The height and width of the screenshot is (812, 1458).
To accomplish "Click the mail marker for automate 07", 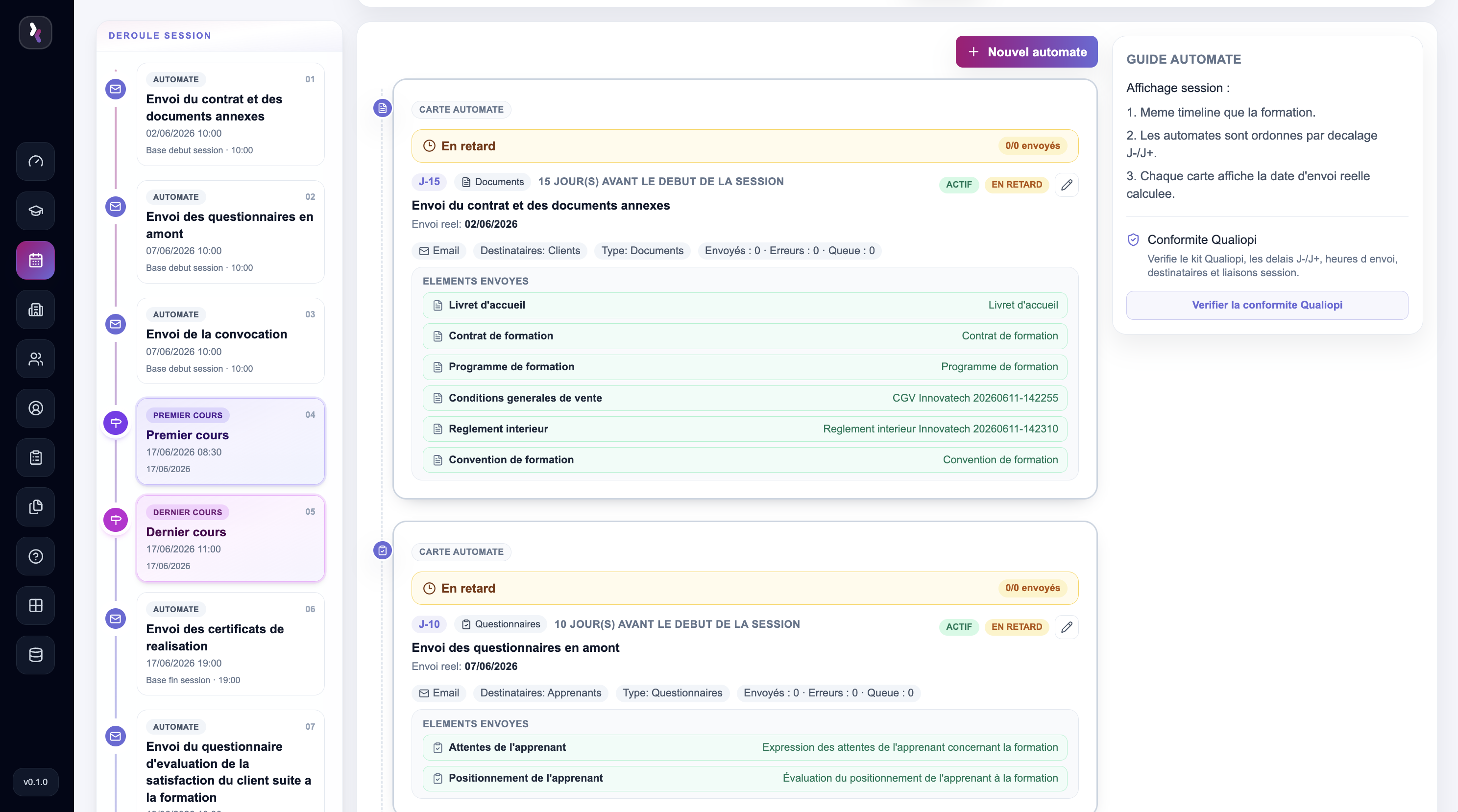I will point(116,736).
